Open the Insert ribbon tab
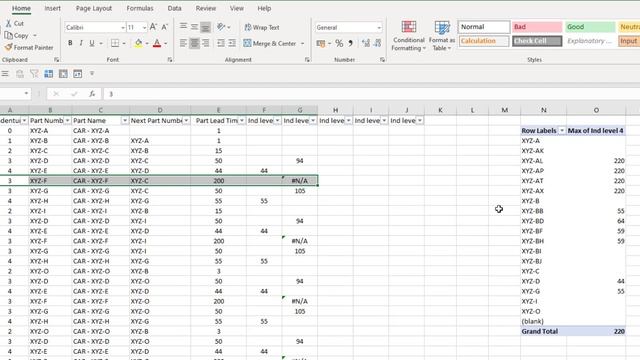This screenshot has height=360, width=640. [53, 8]
